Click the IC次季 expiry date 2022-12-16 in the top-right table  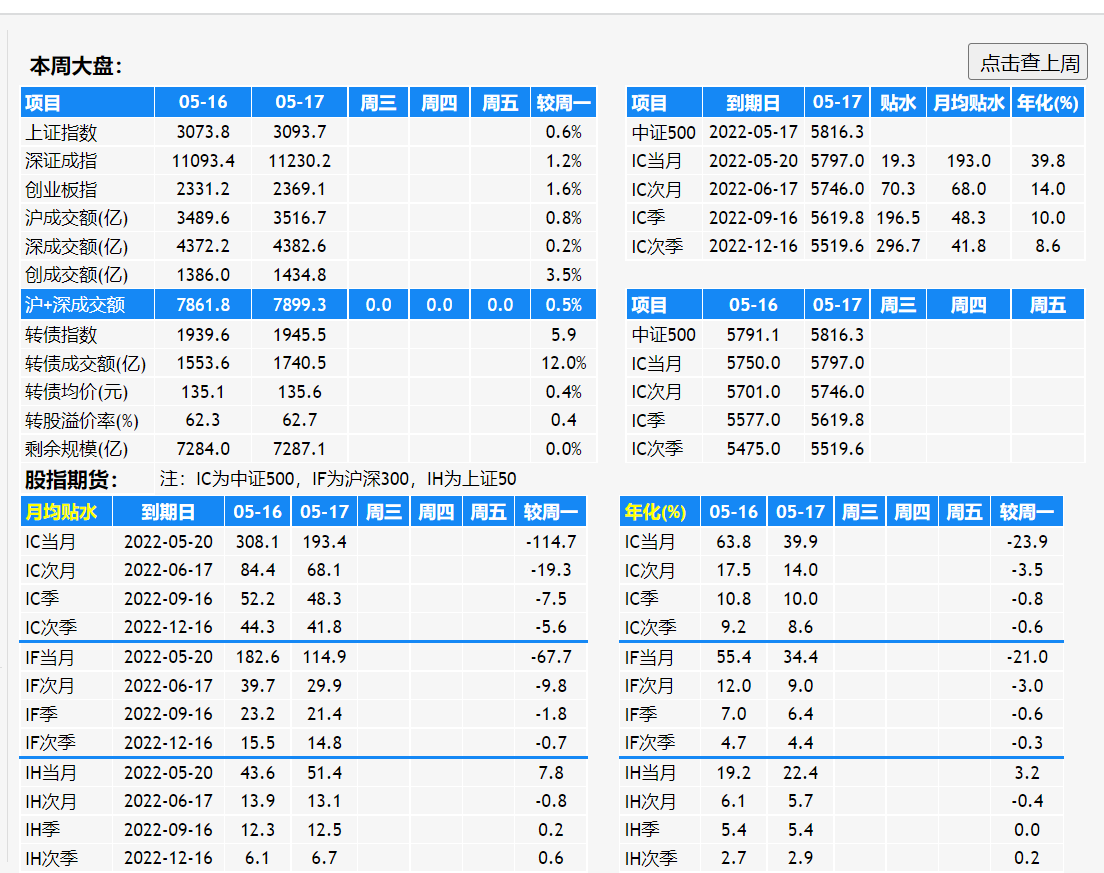coord(753,246)
